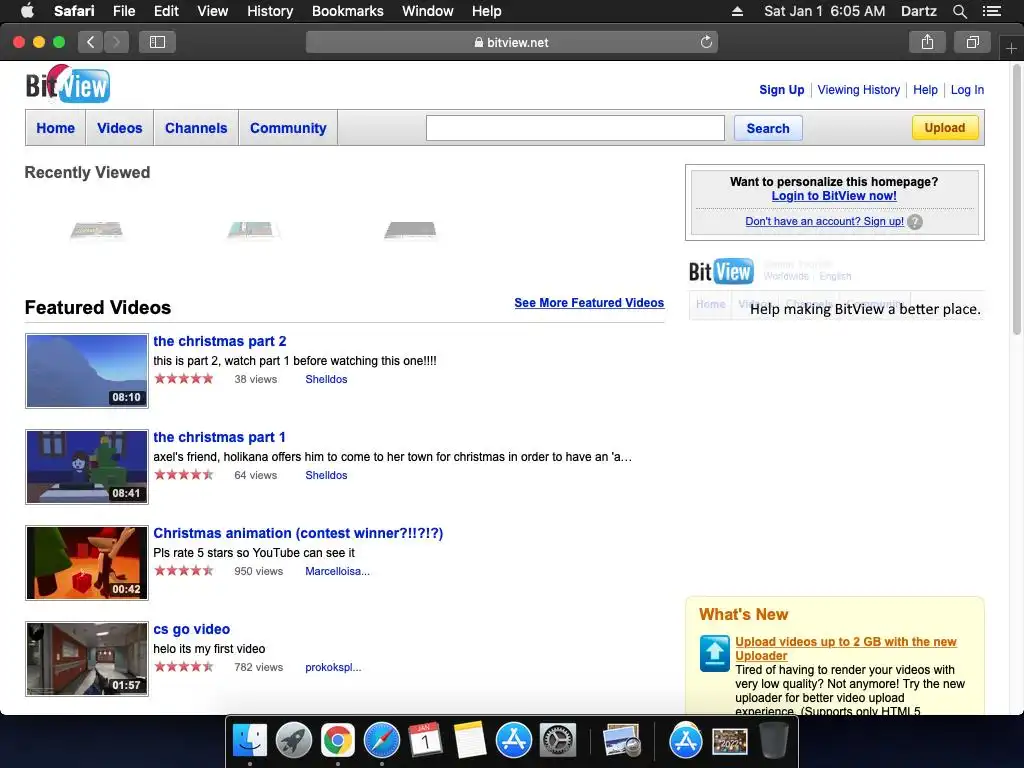
Task: Click the blue upload arrow icon in What's New
Action: click(x=714, y=653)
